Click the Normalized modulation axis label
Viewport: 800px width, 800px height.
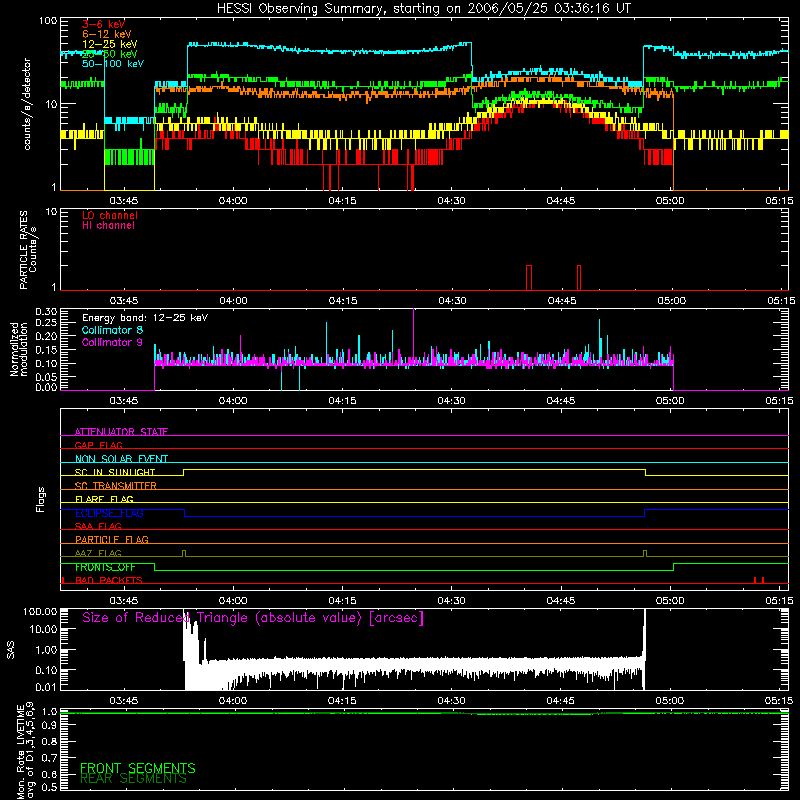tap(19, 349)
